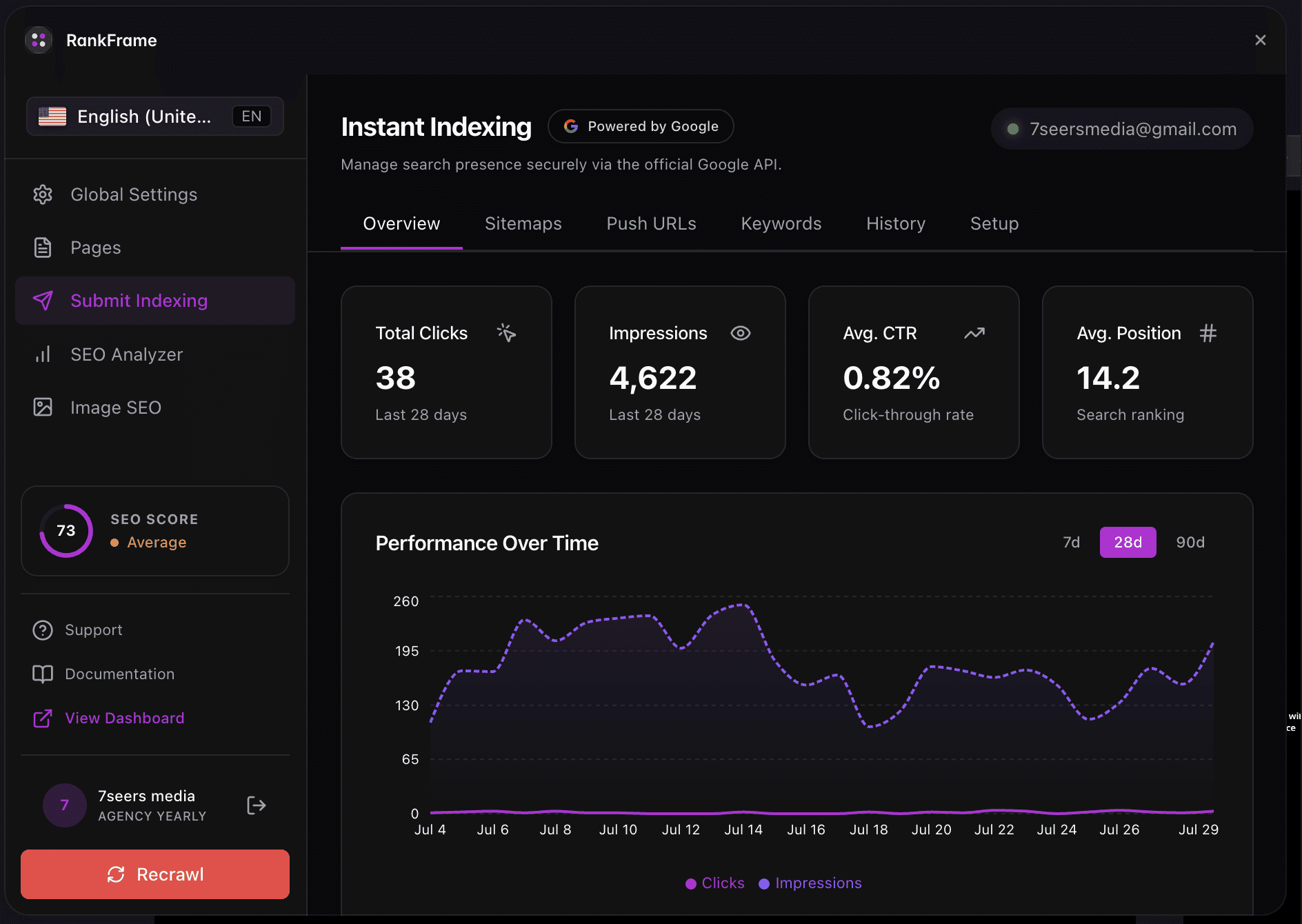Click the Impressions eye icon
The image size is (1302, 924).
pyautogui.click(x=741, y=333)
